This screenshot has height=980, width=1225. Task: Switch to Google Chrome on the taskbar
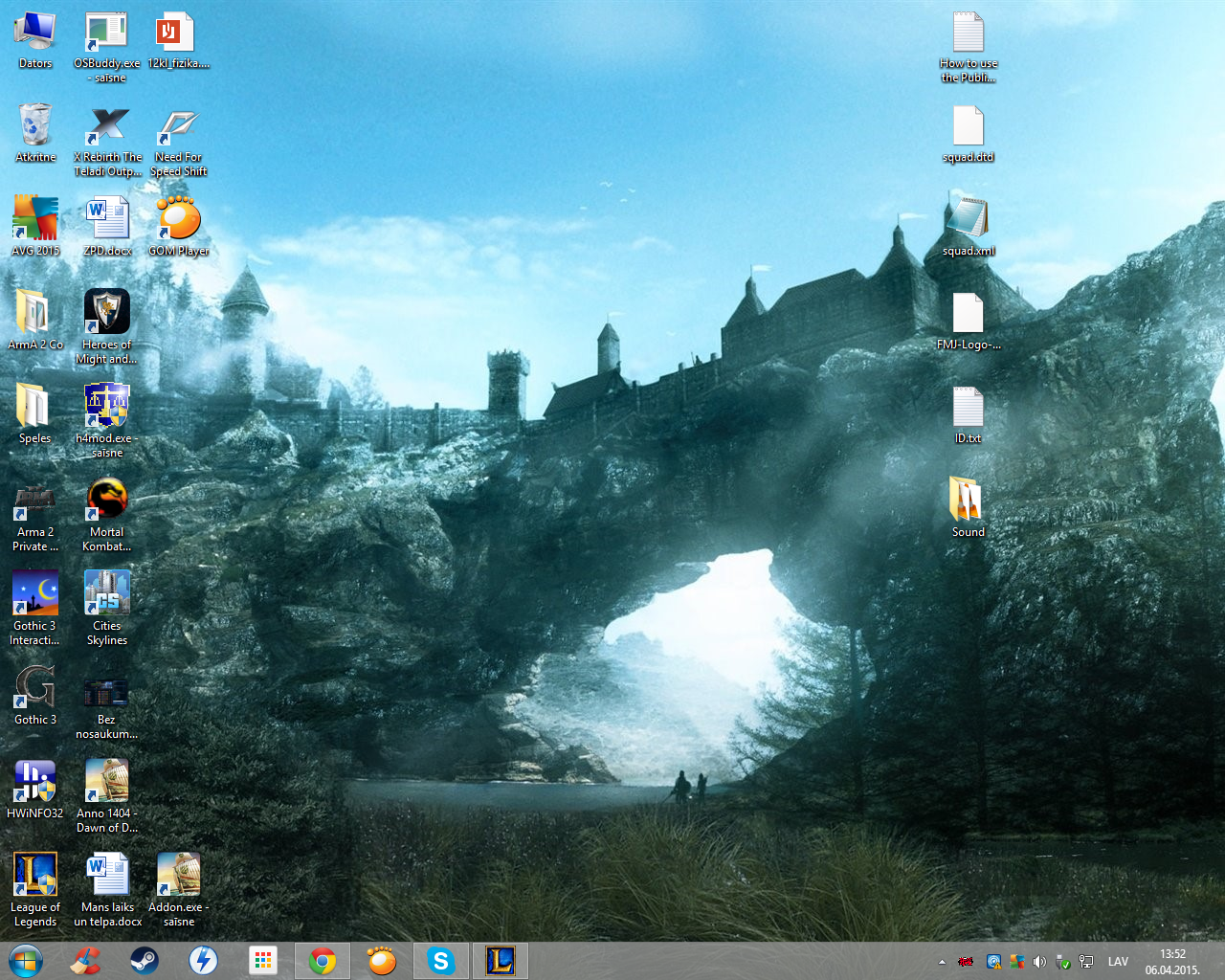[323, 960]
